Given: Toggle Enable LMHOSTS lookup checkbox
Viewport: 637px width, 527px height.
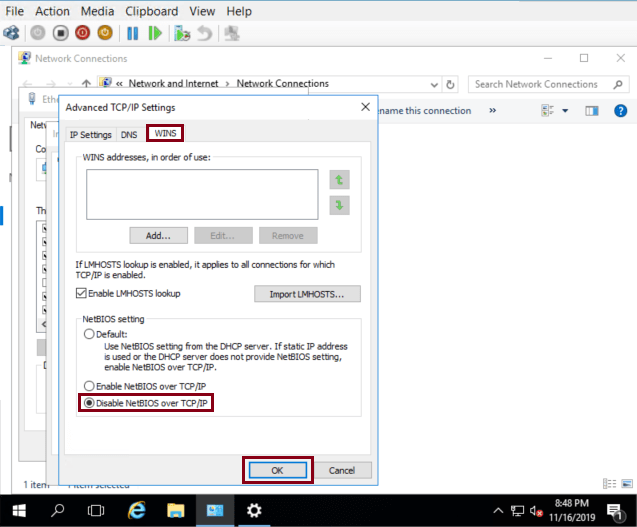Looking at the screenshot, I should pyautogui.click(x=81, y=293).
